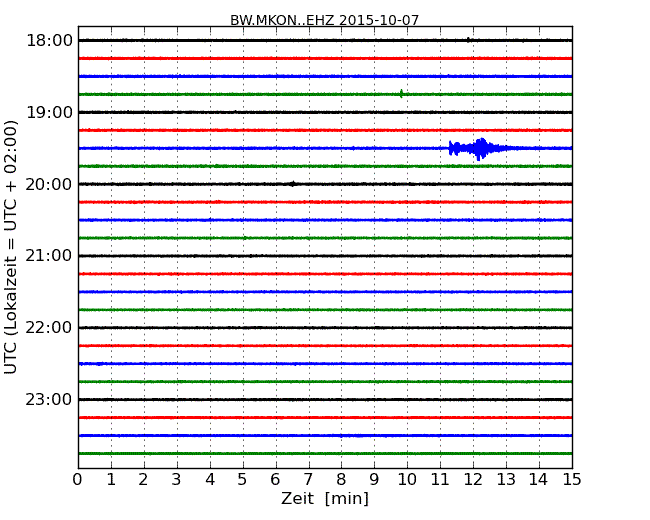650x520 pixels.
Task: Select the 18:00 label on the time axis
Action: coord(49,41)
